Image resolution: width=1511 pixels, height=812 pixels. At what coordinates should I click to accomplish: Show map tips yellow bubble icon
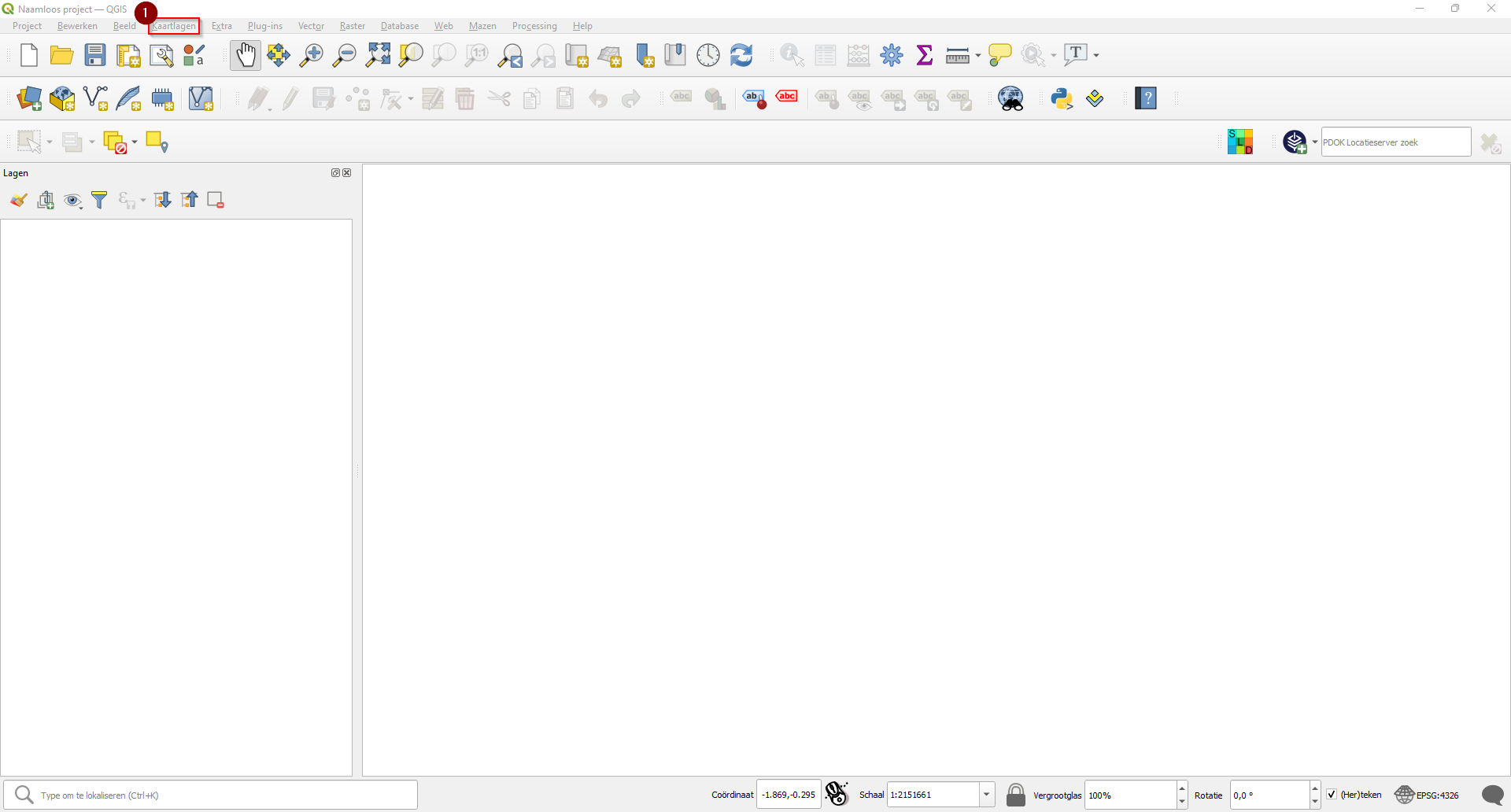[999, 55]
